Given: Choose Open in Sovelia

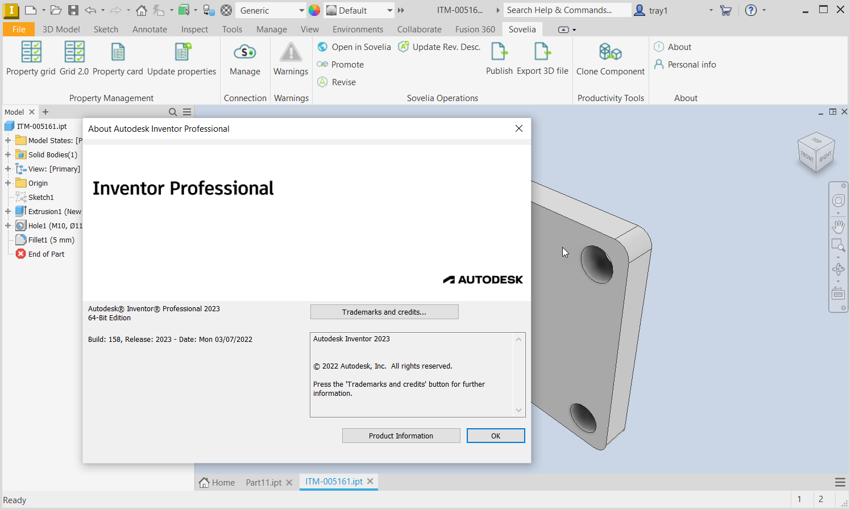Looking at the screenshot, I should pos(354,47).
